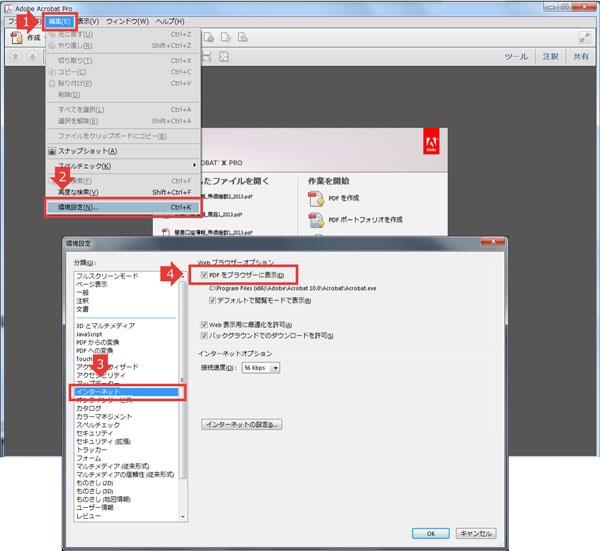Open the 表示(V) menu
The image size is (600, 551).
[x=88, y=21]
